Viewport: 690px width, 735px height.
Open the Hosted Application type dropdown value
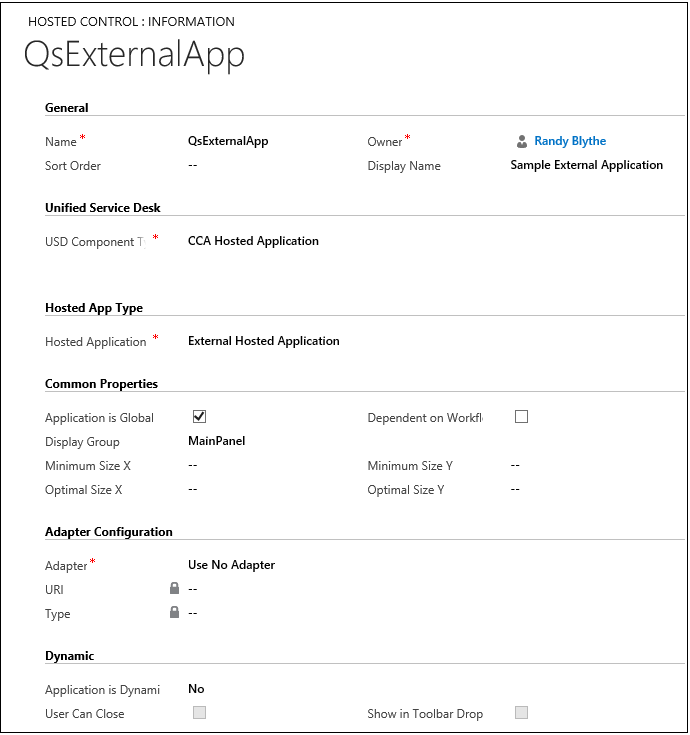tap(263, 341)
